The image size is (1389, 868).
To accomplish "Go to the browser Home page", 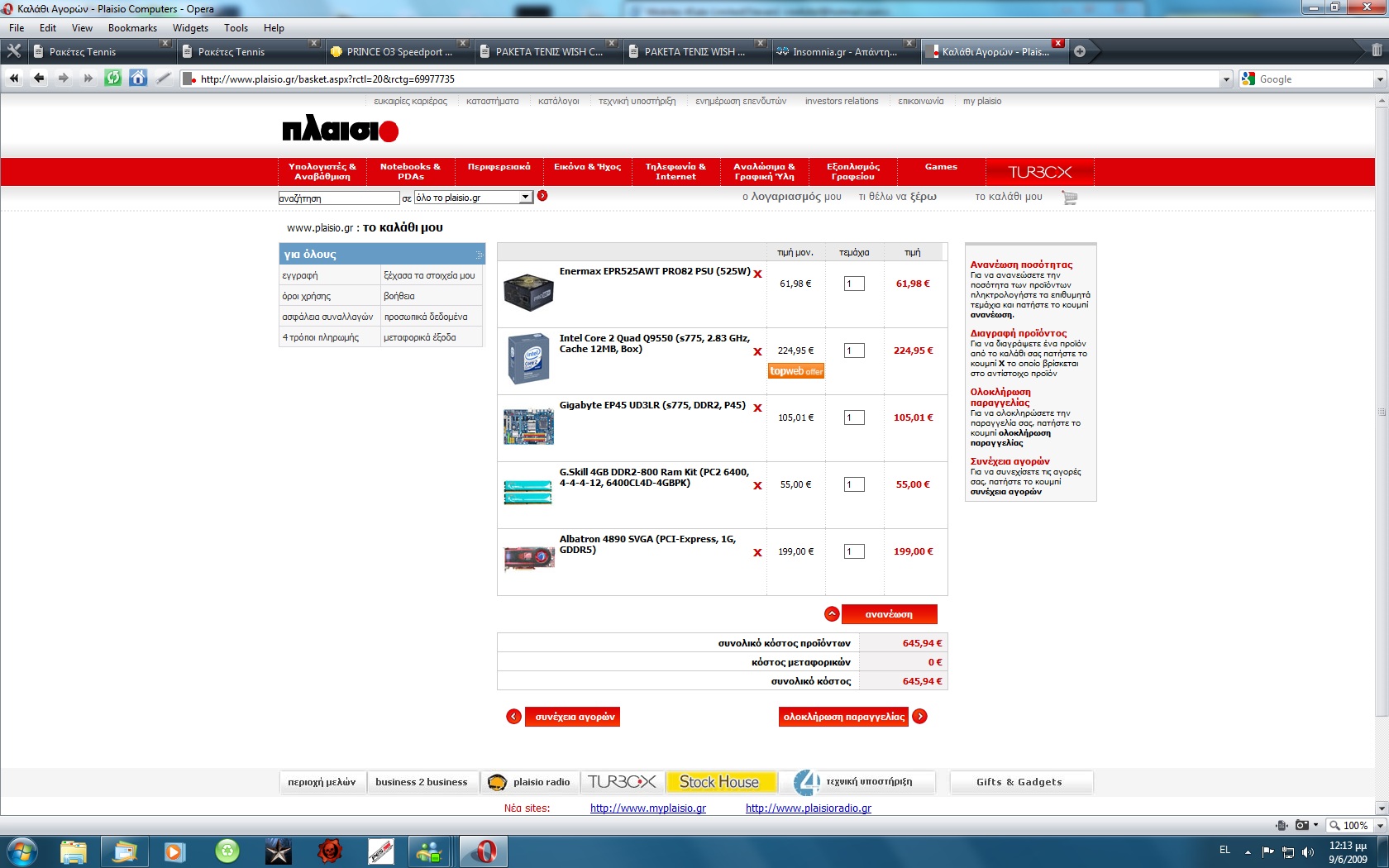I will pos(138,79).
